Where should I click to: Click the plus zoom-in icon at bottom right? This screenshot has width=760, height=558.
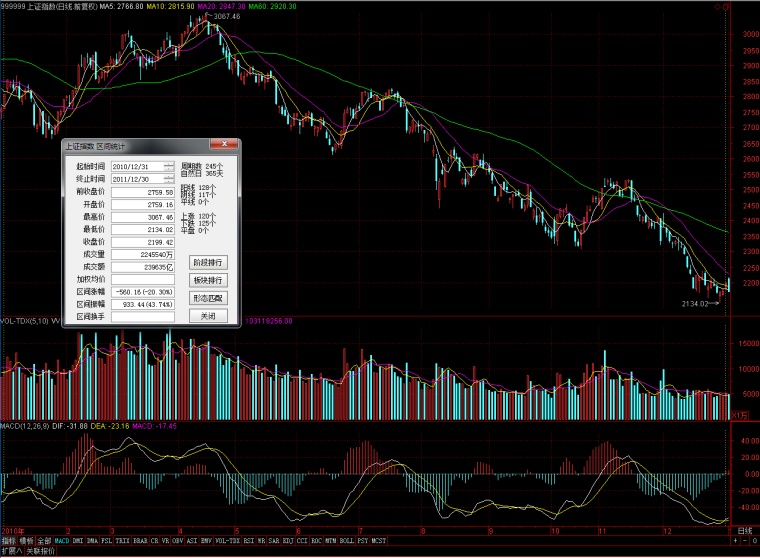(x=735, y=541)
